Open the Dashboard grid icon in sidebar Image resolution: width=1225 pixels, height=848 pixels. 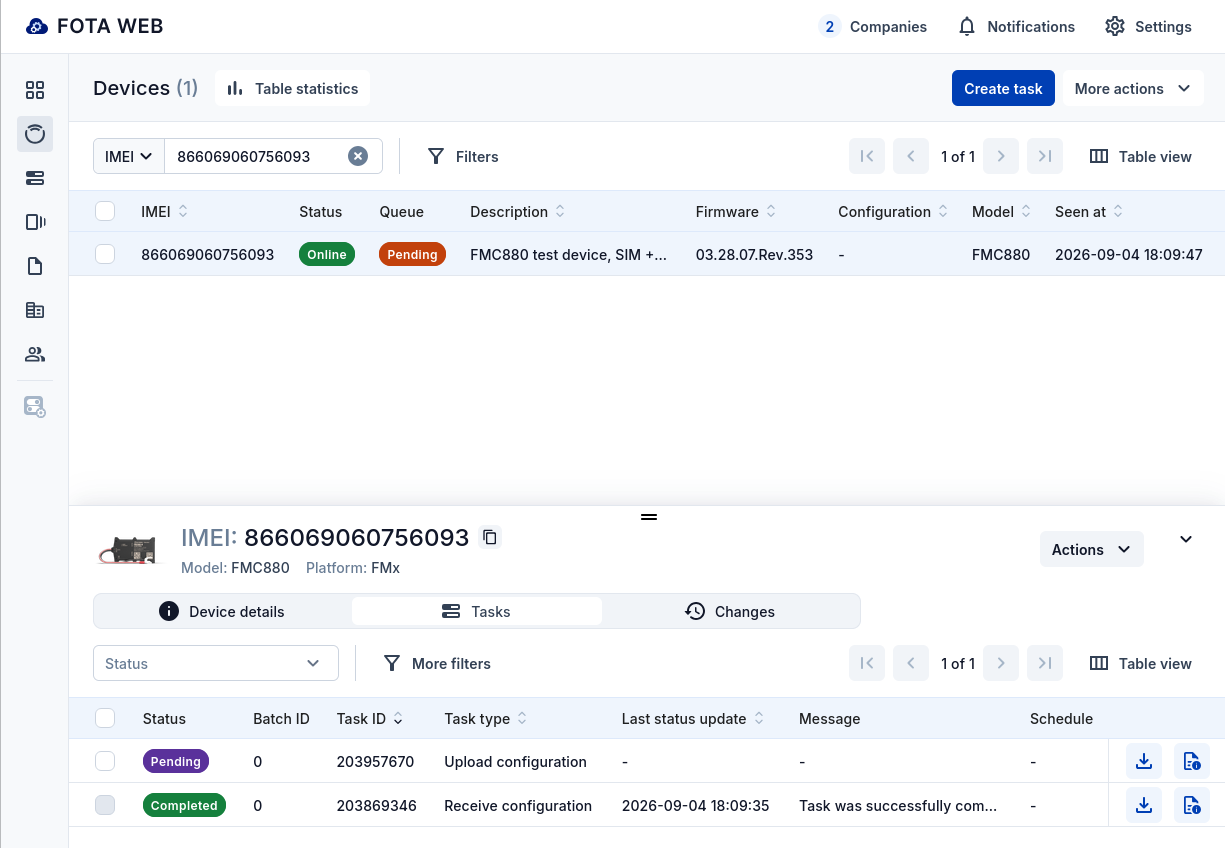[x=35, y=90]
